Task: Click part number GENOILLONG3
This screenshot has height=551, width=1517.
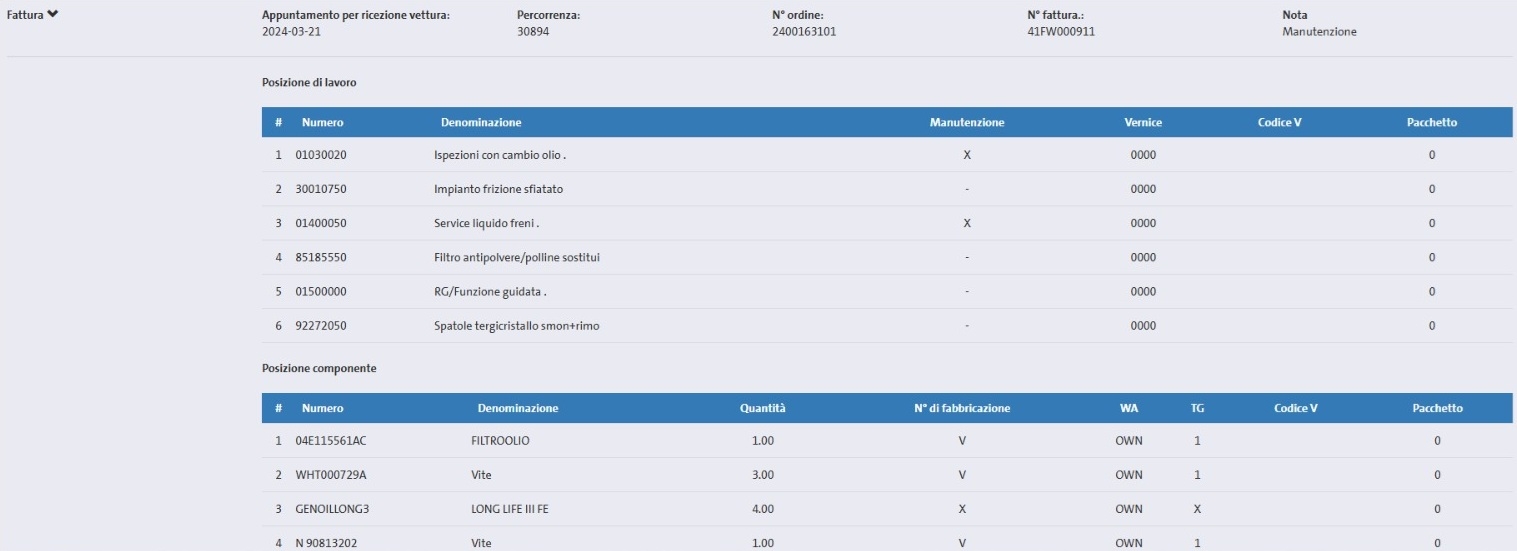Action: coord(332,509)
